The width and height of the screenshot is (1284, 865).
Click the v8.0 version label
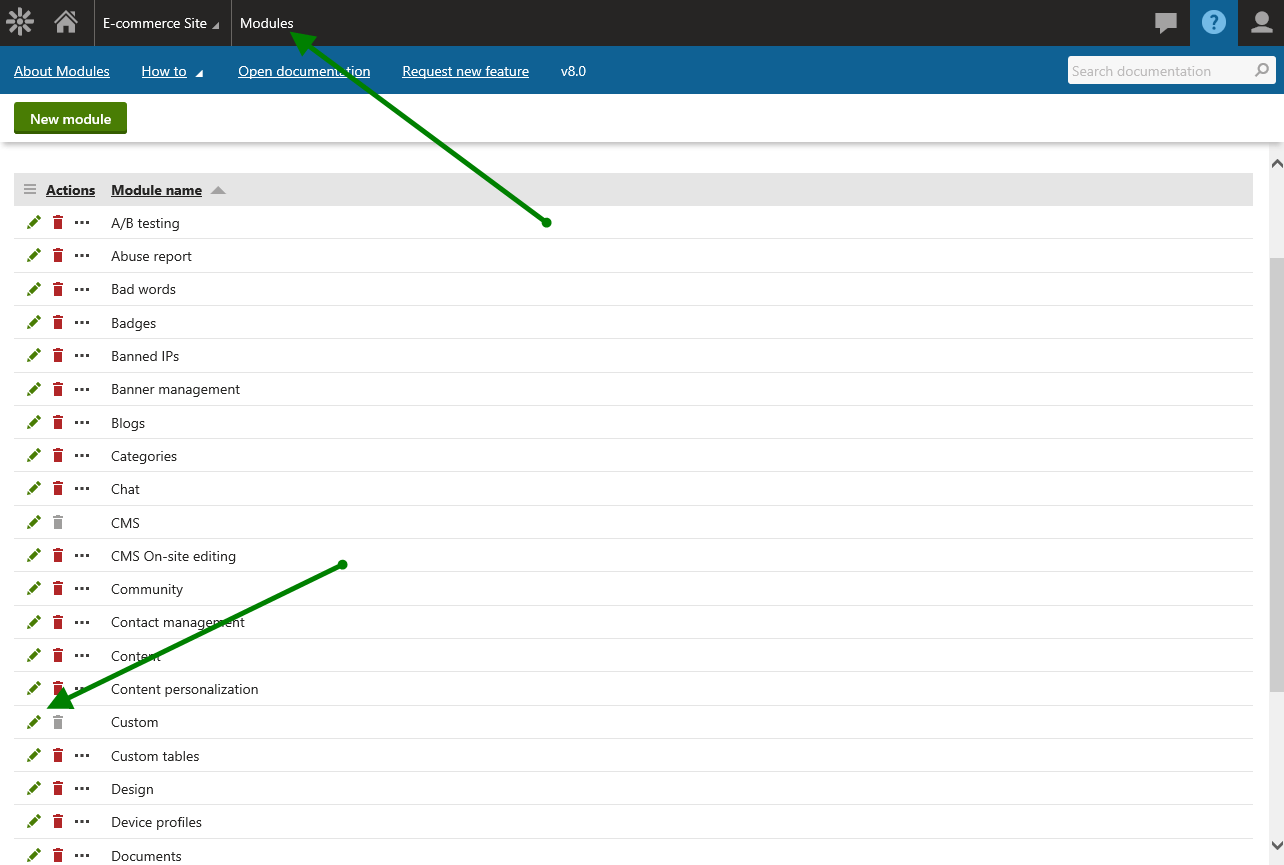tap(573, 71)
